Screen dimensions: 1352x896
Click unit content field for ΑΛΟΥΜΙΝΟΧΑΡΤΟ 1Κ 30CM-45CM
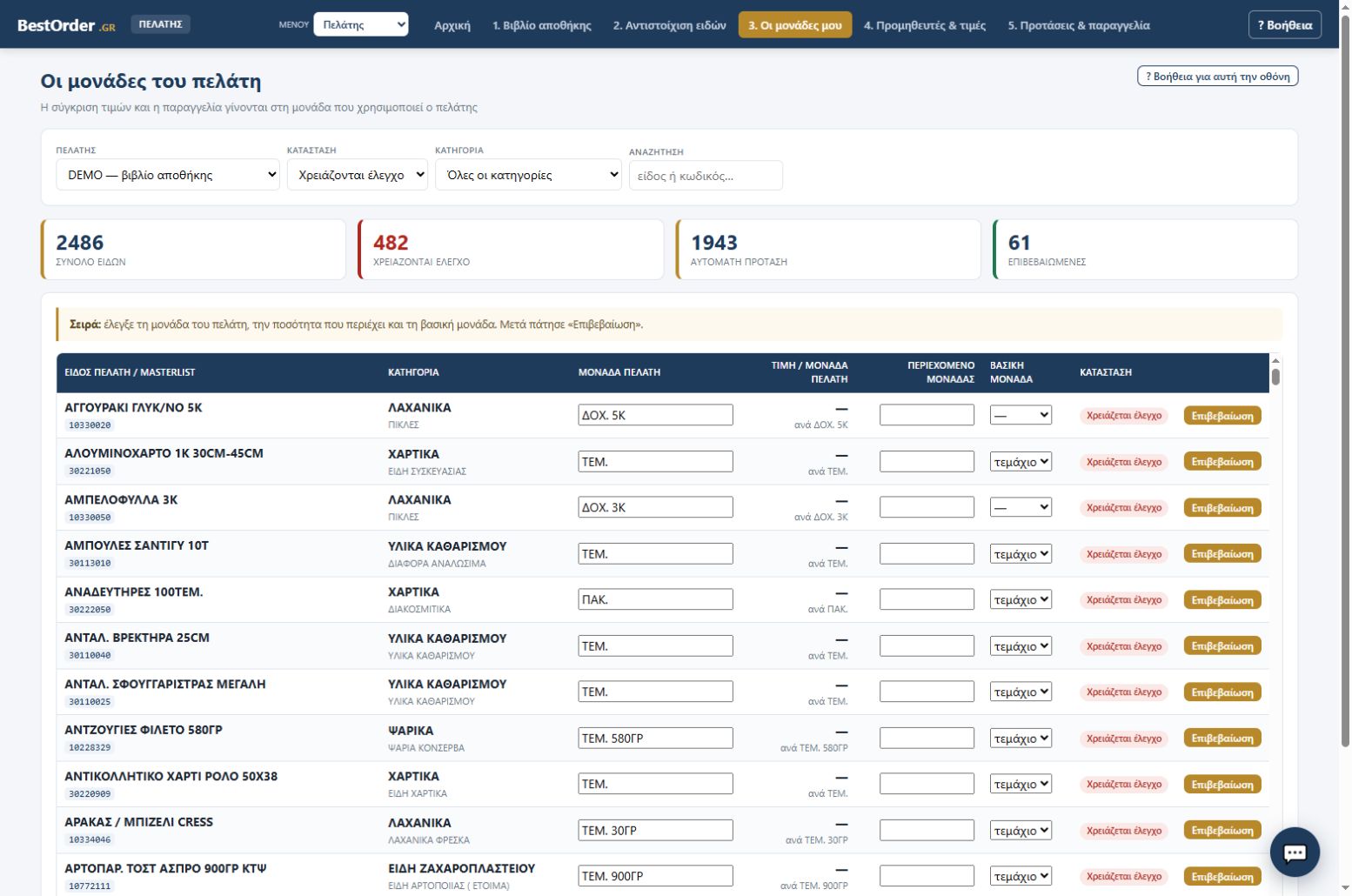pyautogui.click(x=927, y=461)
